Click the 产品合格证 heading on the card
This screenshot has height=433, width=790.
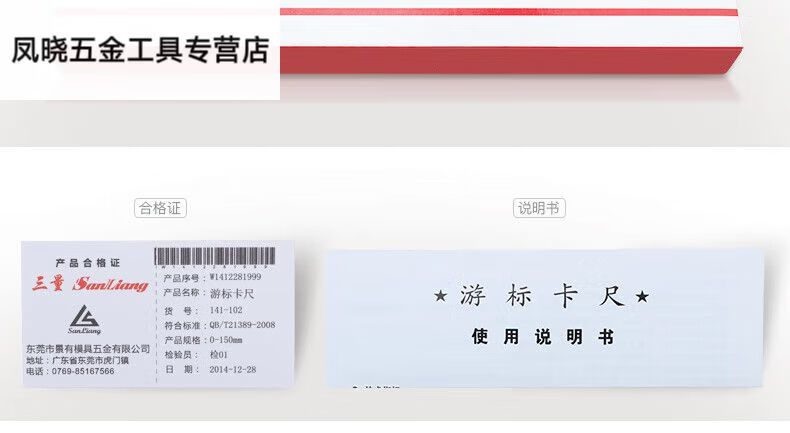[x=88, y=263]
